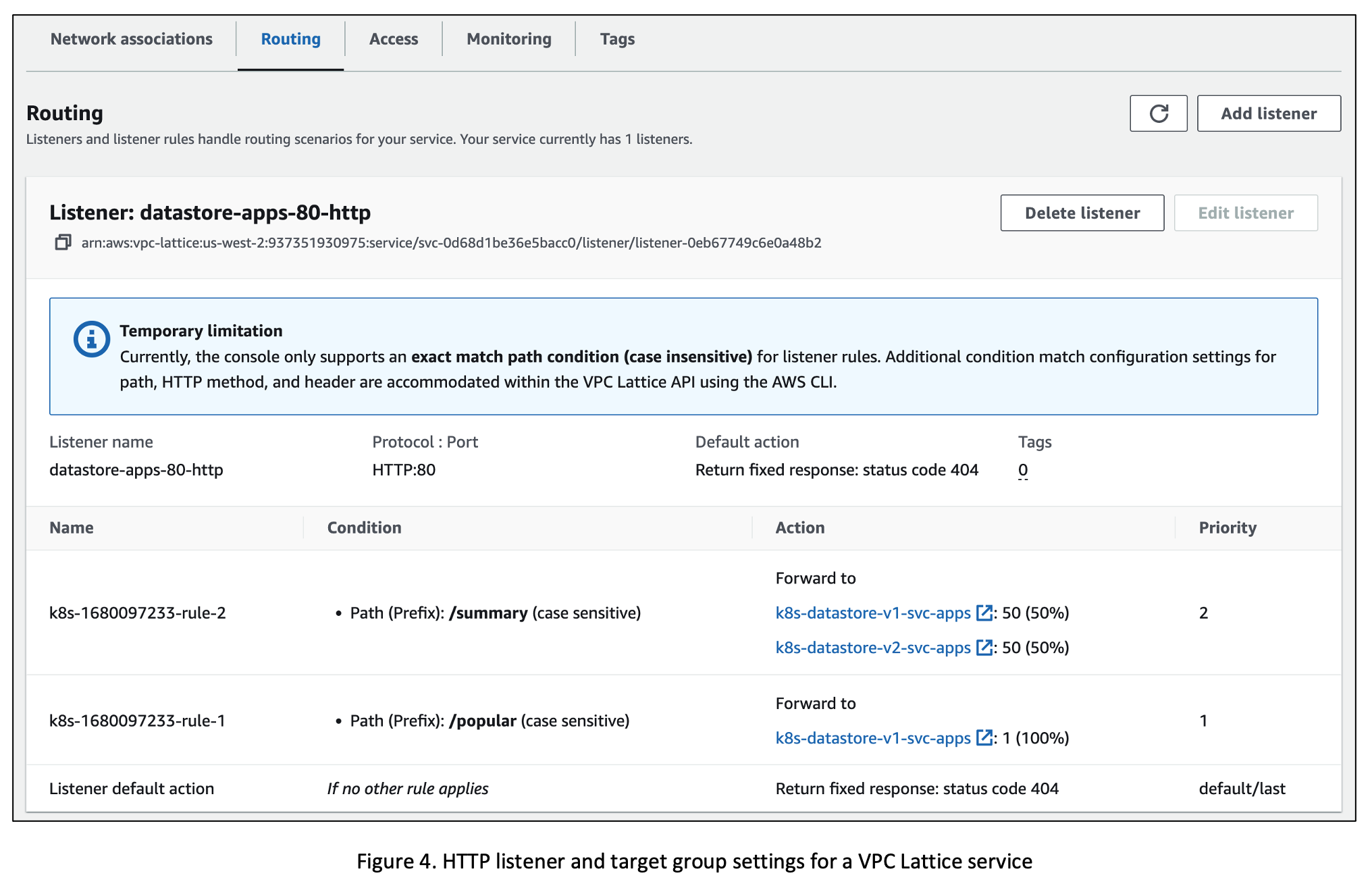Click the Priority column header
1372x886 pixels.
(1228, 527)
